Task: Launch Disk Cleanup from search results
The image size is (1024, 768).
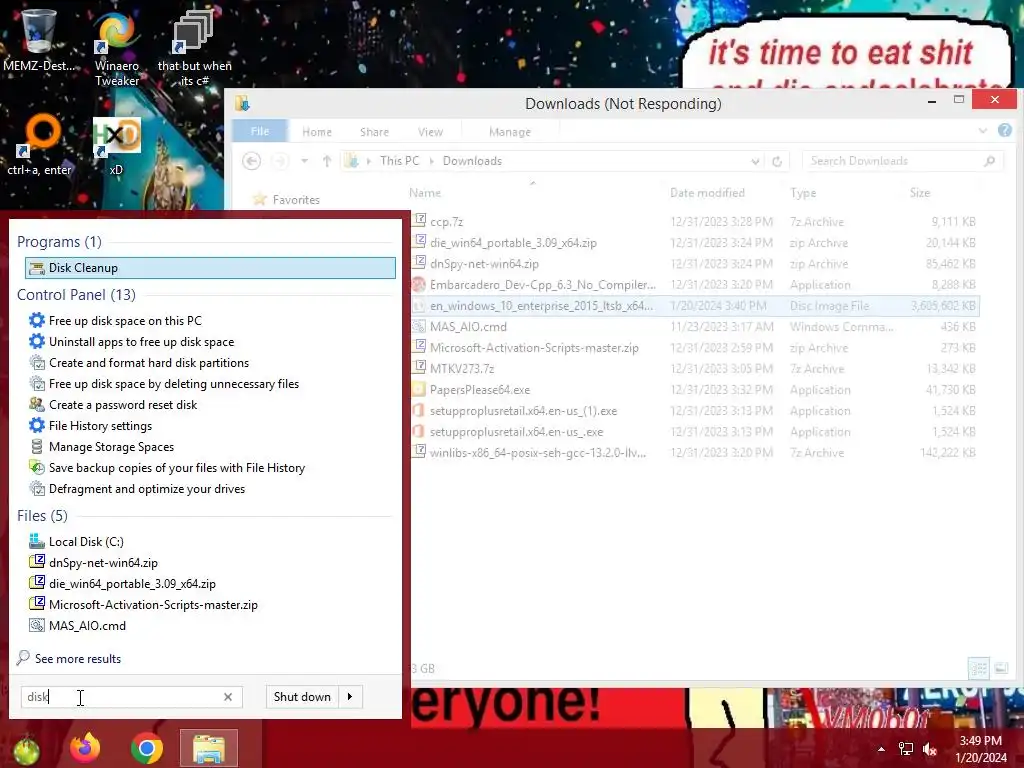Action: [x=210, y=268]
